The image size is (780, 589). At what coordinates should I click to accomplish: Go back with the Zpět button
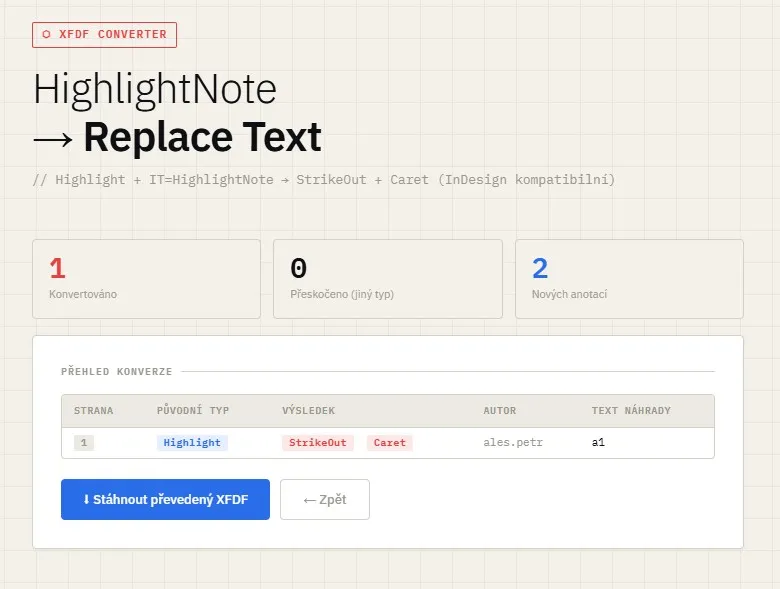[325, 499]
